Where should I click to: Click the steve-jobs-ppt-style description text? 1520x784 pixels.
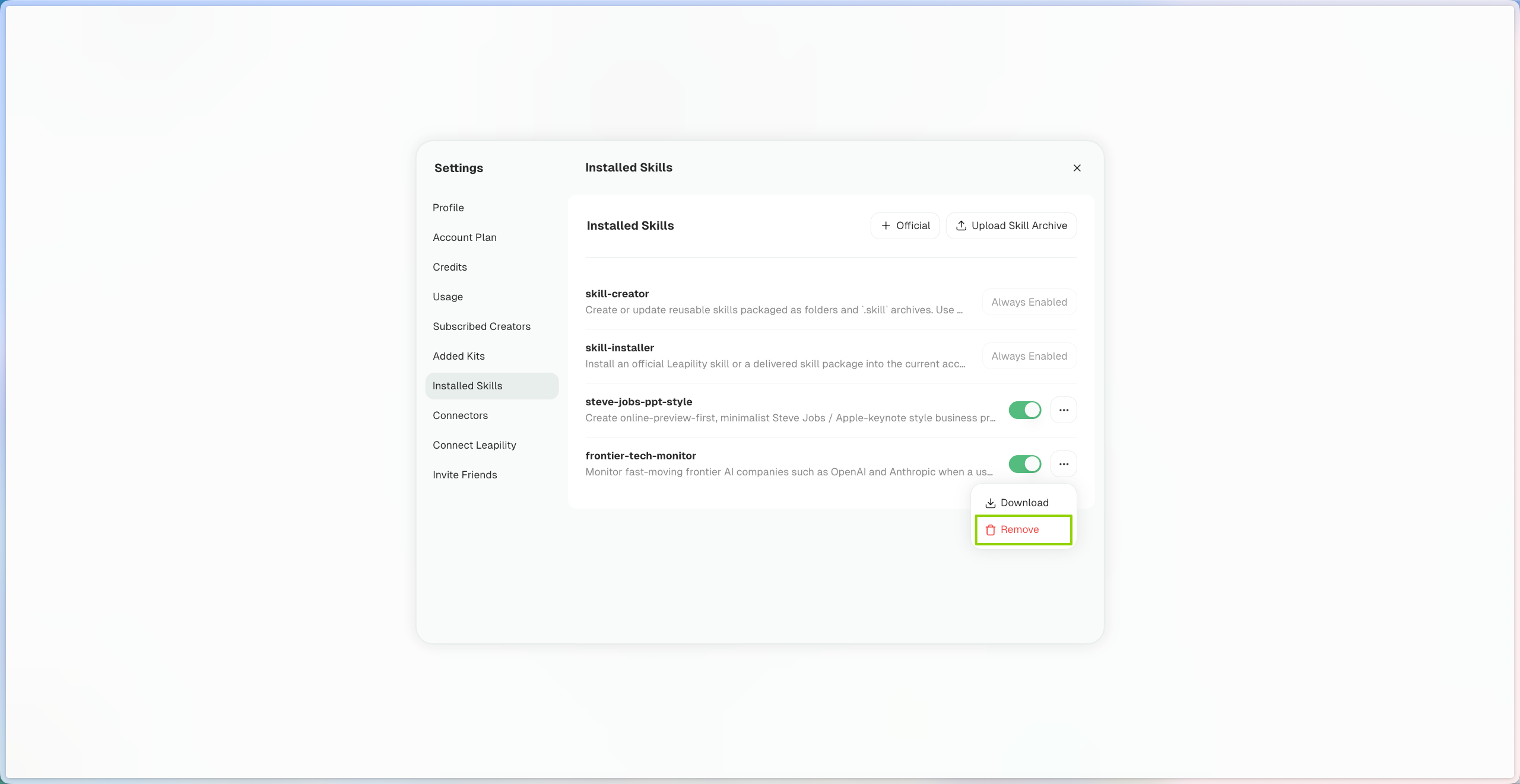point(791,418)
